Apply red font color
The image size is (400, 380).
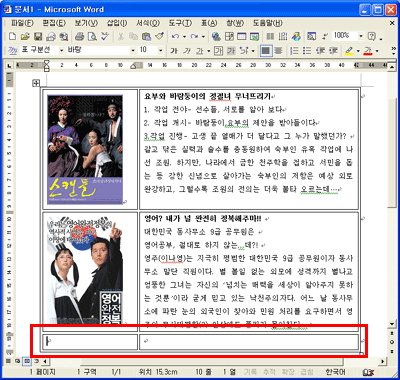coord(368,51)
